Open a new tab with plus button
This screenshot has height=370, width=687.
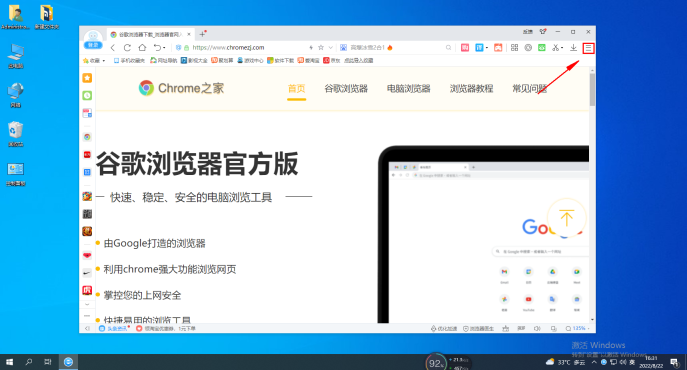[202, 34]
